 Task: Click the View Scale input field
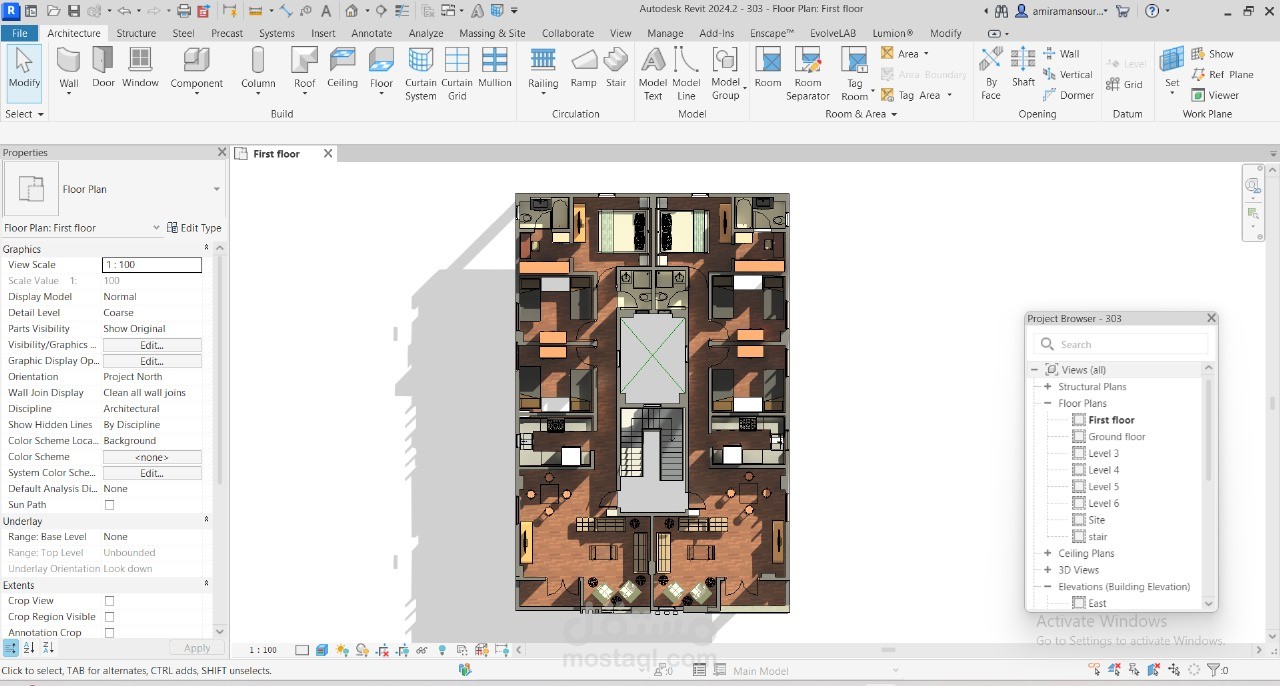point(152,265)
